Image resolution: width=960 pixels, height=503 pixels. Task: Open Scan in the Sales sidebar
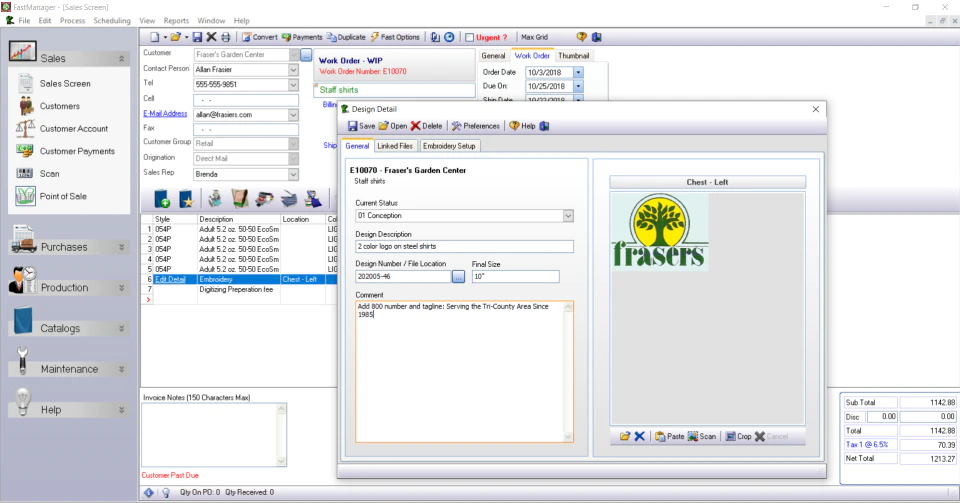[50, 174]
